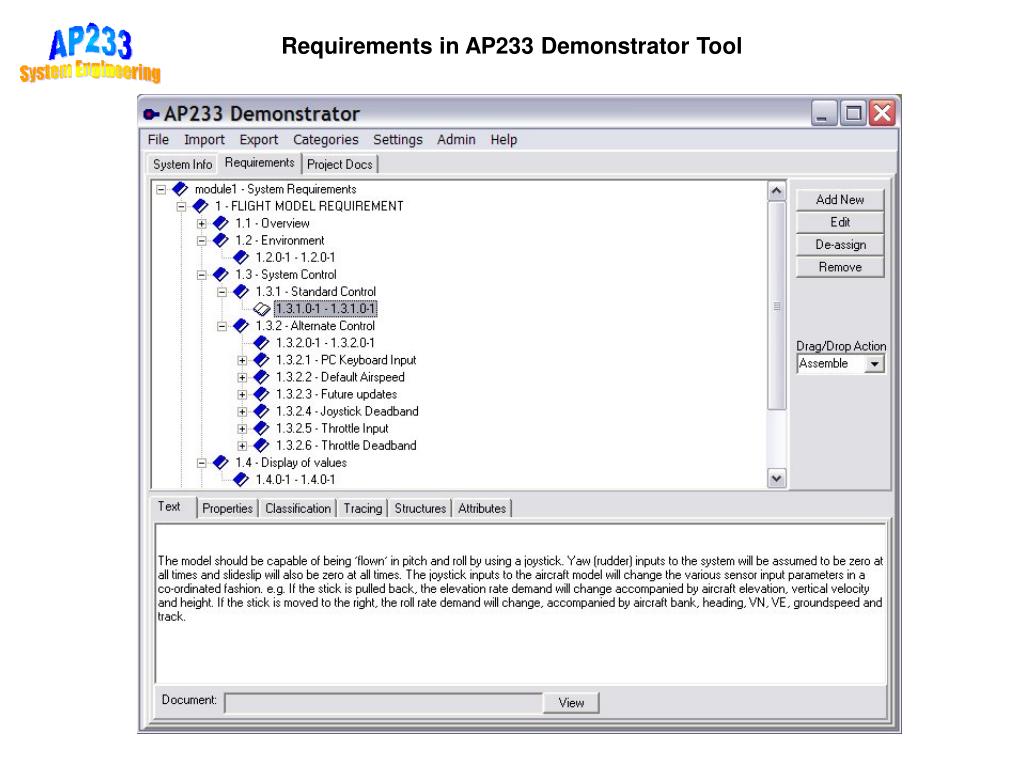The image size is (1024, 768).
Task: Open the Admin menu
Action: tap(456, 140)
